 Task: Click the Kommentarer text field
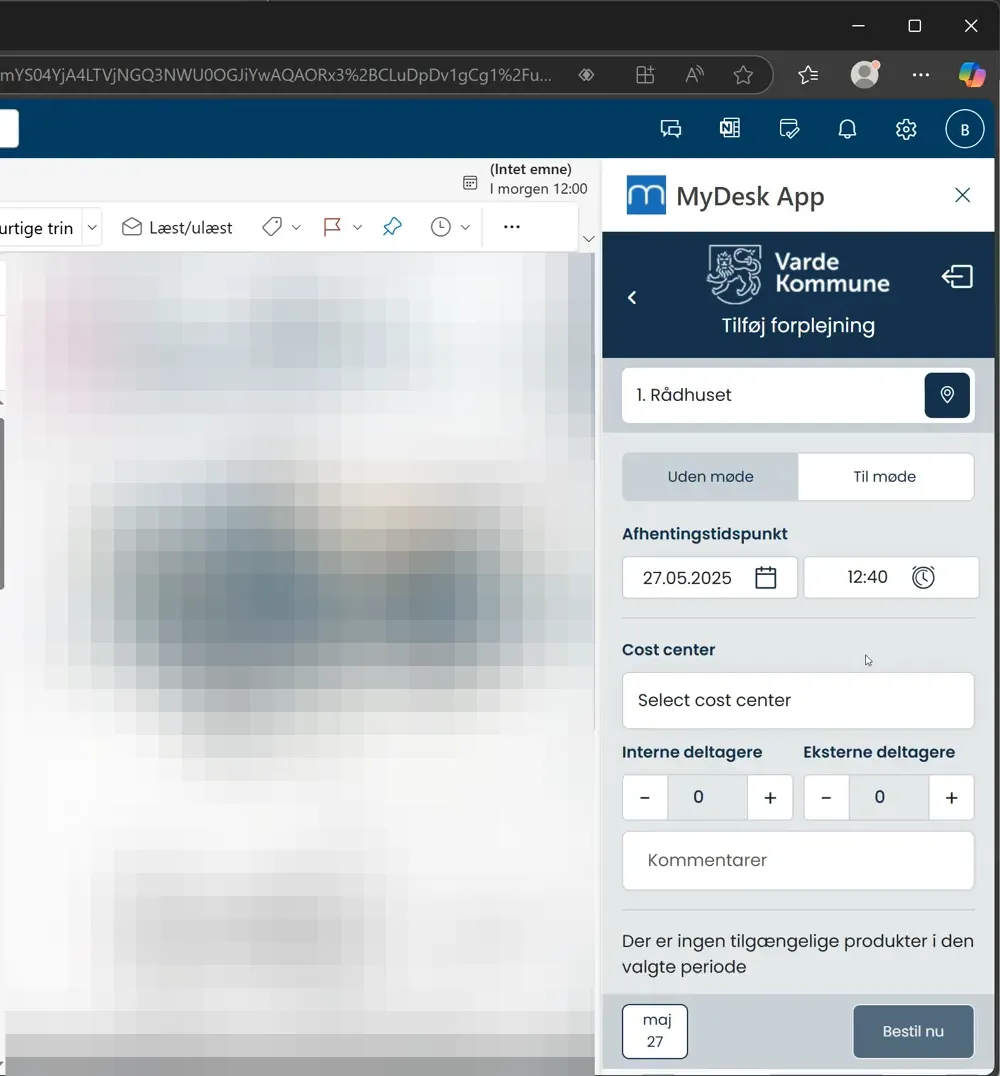(798, 861)
